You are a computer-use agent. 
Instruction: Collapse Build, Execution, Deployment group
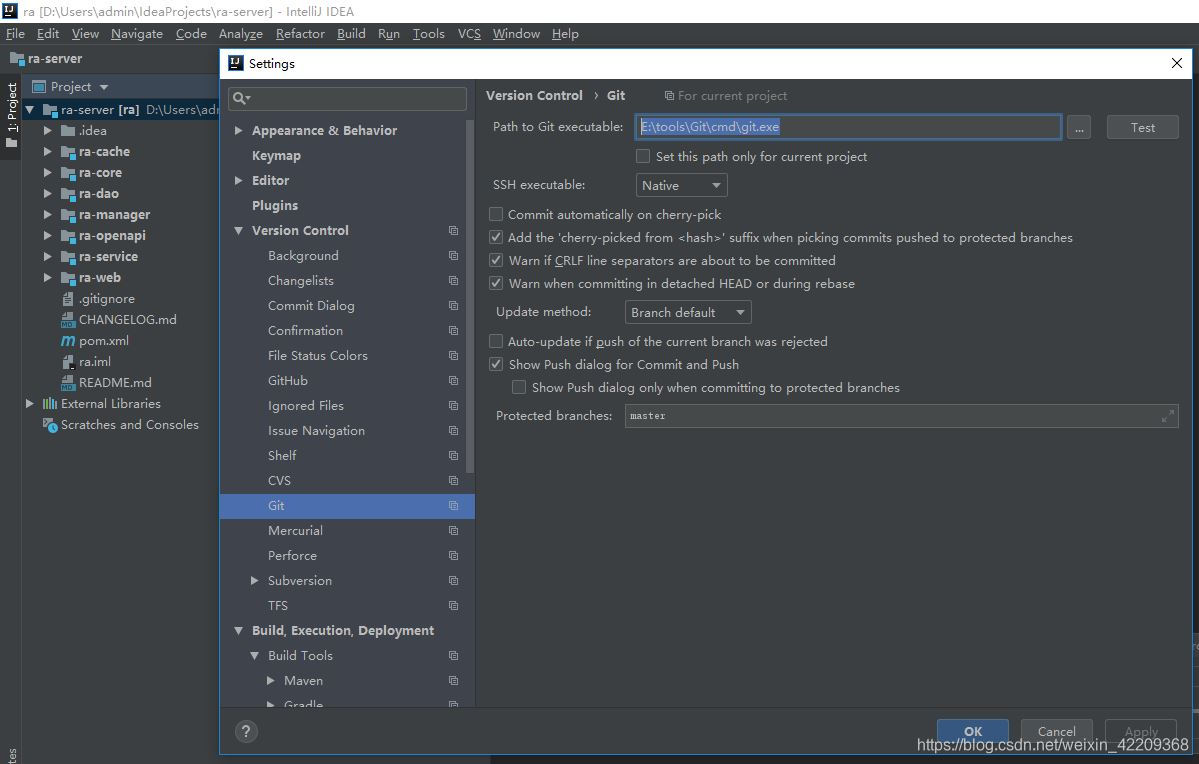coord(239,630)
